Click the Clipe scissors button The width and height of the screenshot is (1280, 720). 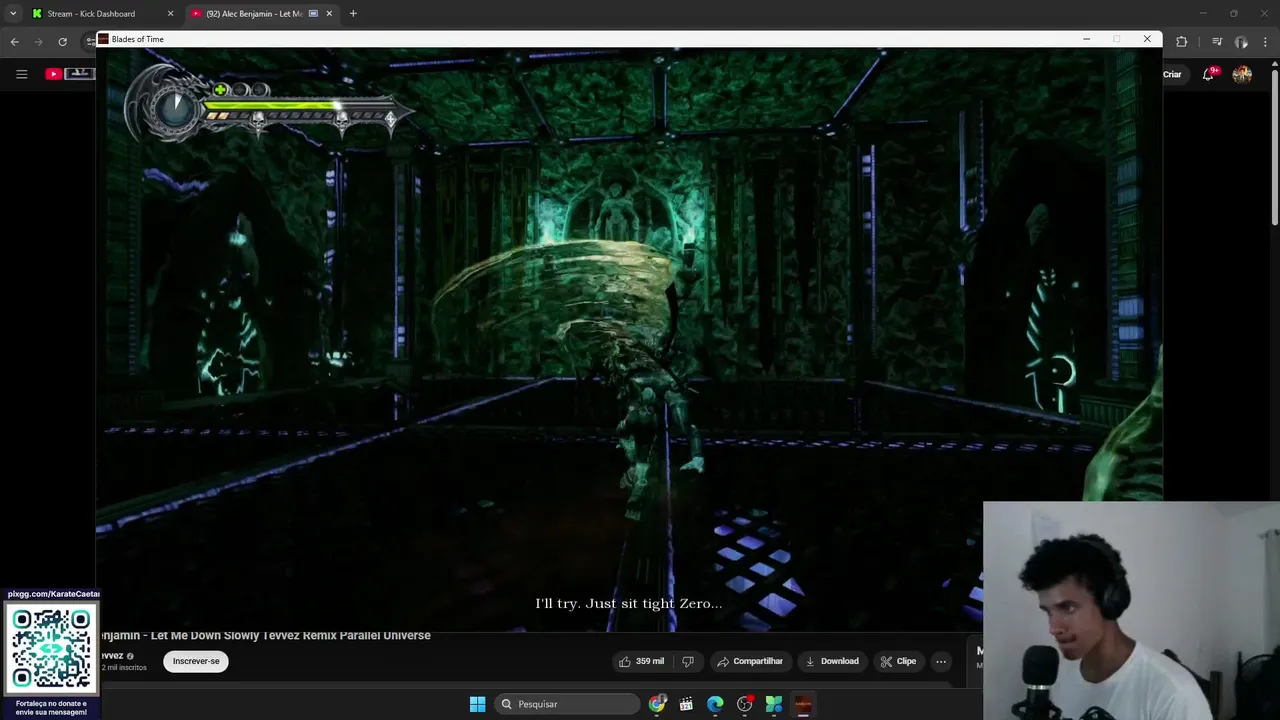point(898,661)
